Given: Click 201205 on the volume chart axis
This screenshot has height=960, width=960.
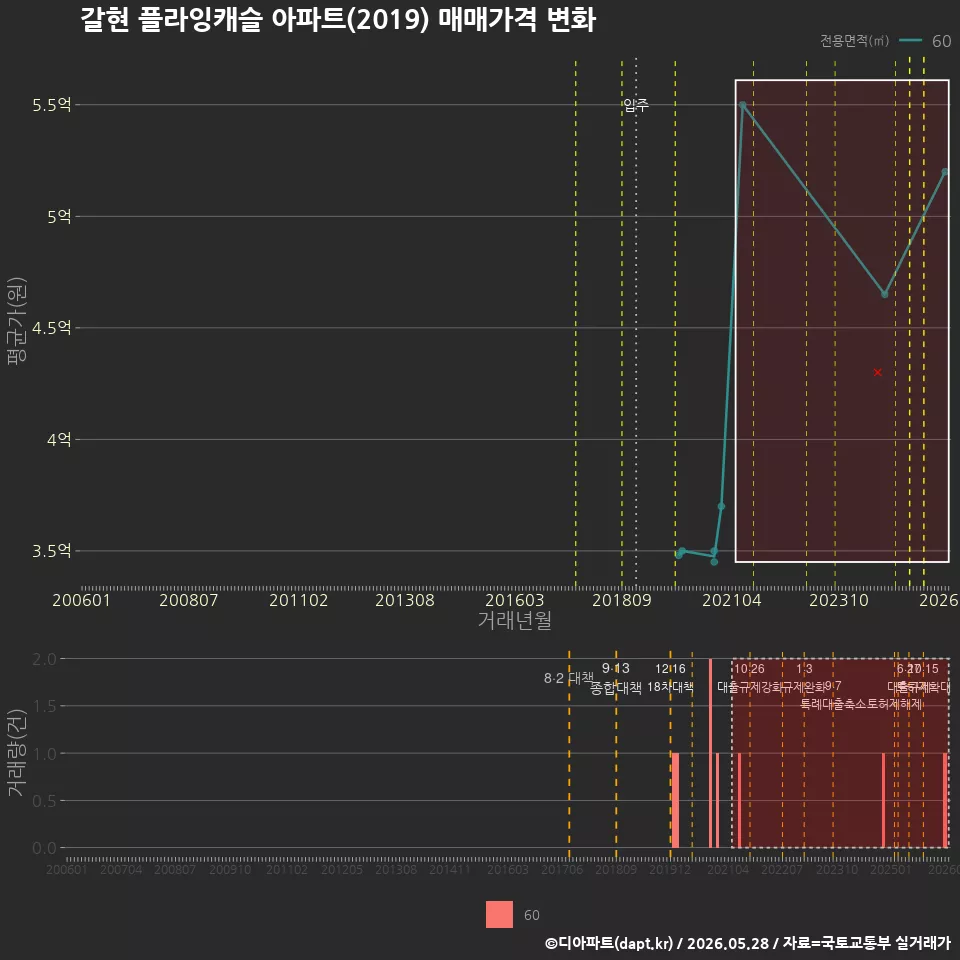Looking at the screenshot, I should (x=342, y=869).
